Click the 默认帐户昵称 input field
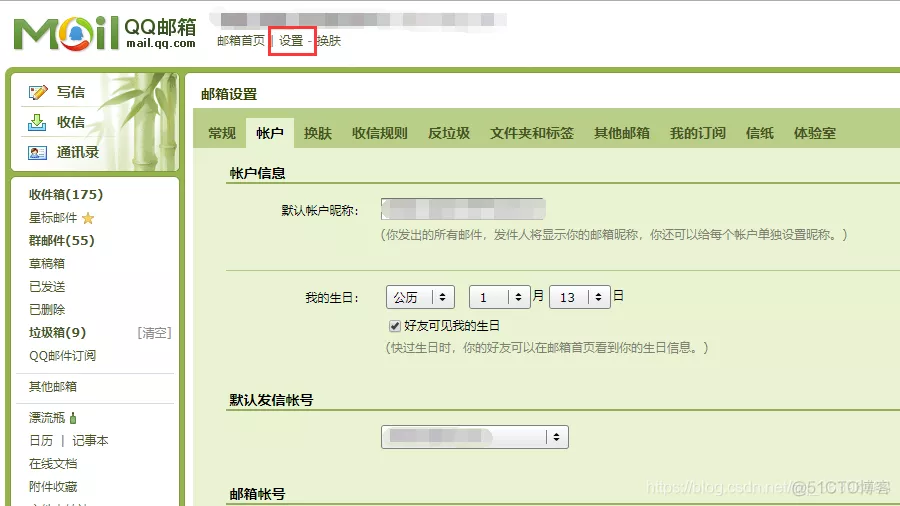Image resolution: width=900 pixels, height=506 pixels. pos(463,209)
